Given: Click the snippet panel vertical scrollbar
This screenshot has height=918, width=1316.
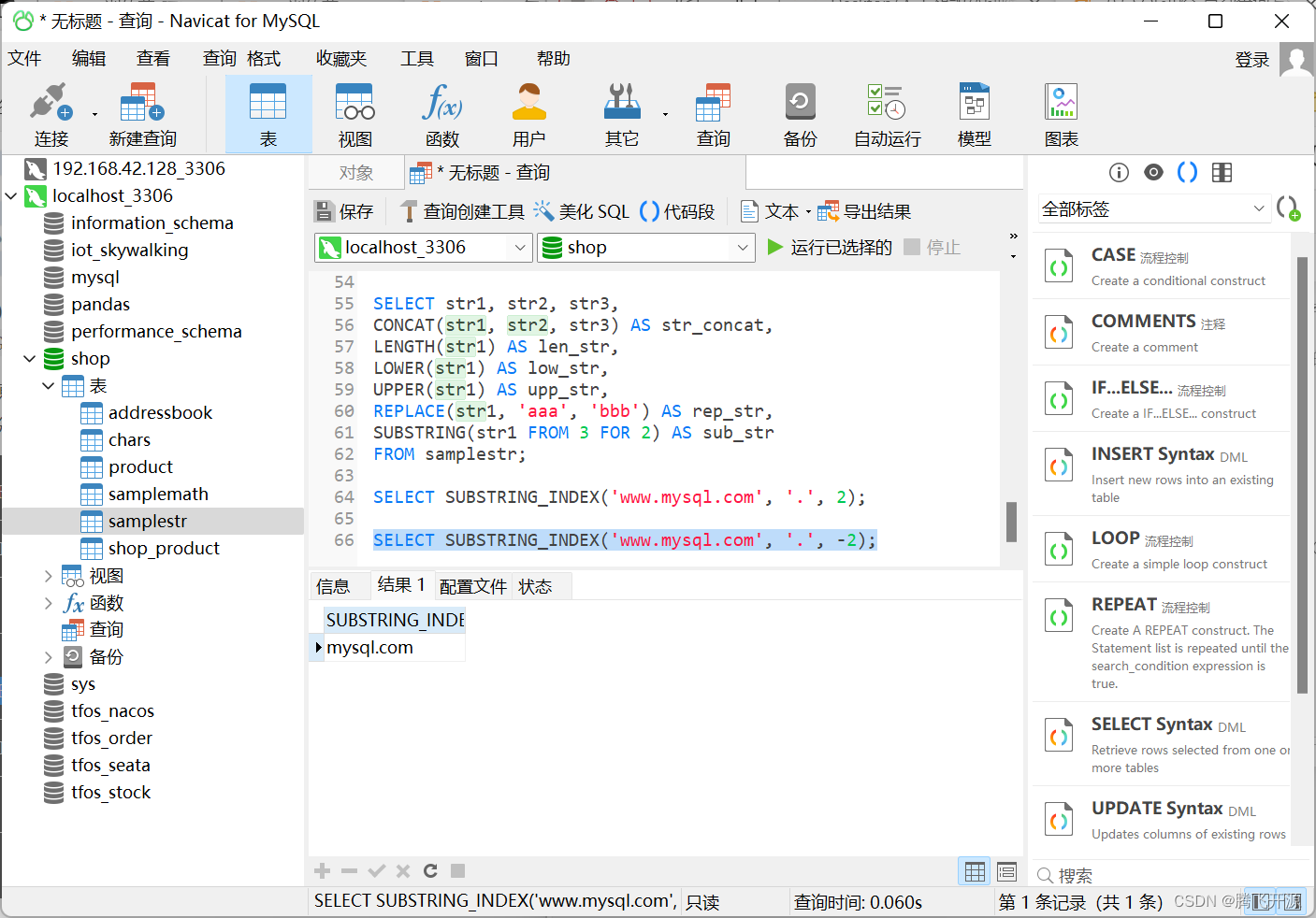Looking at the screenshot, I should (1302, 475).
